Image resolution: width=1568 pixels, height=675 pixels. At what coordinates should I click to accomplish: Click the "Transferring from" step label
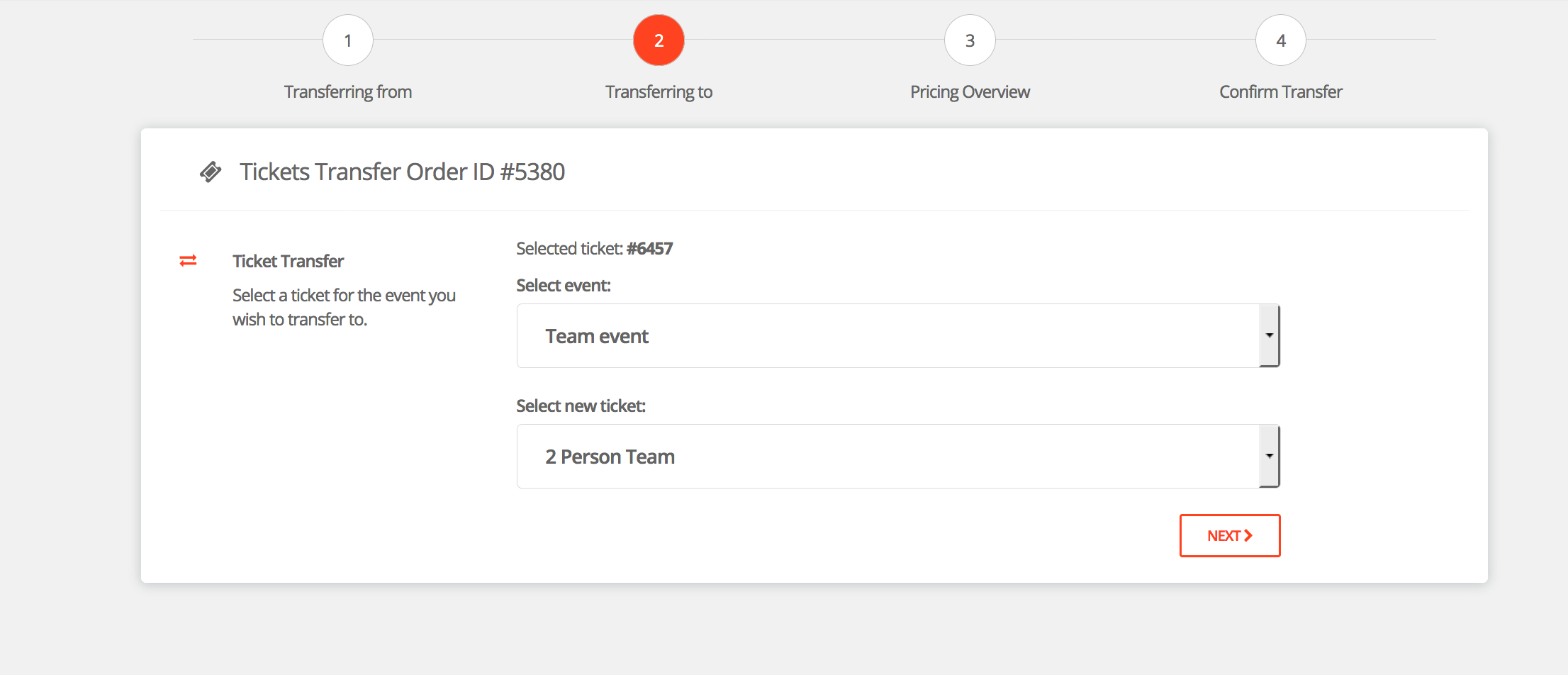click(347, 92)
